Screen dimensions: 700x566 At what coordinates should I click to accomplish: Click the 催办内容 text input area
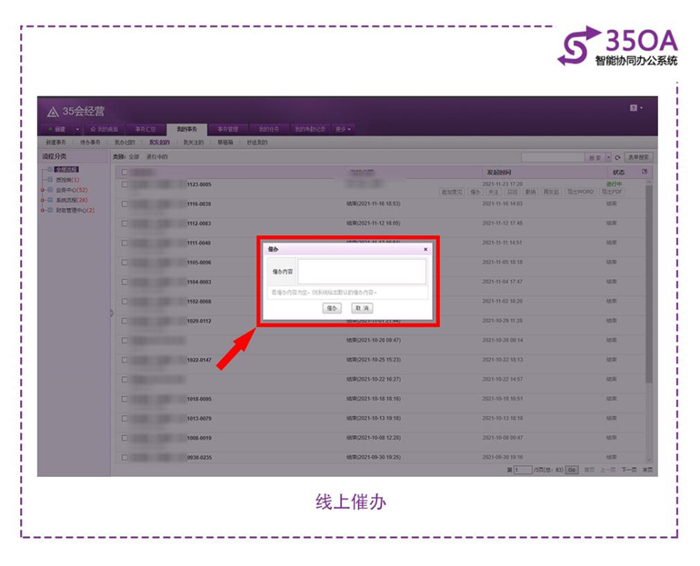click(361, 271)
